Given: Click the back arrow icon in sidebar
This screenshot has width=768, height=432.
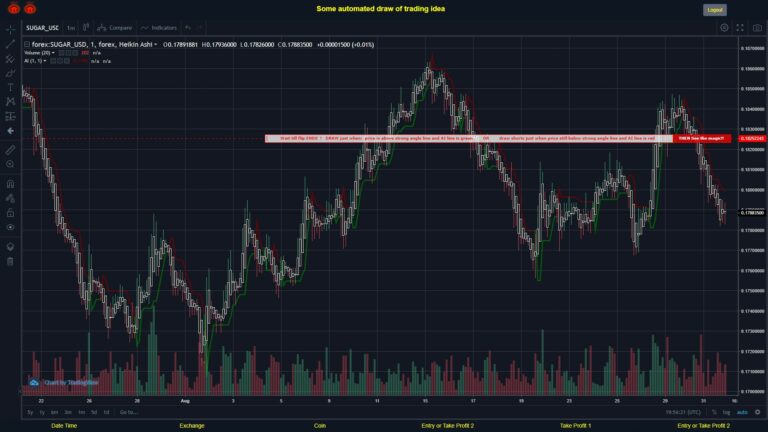Looking at the screenshot, I should pos(10,131).
